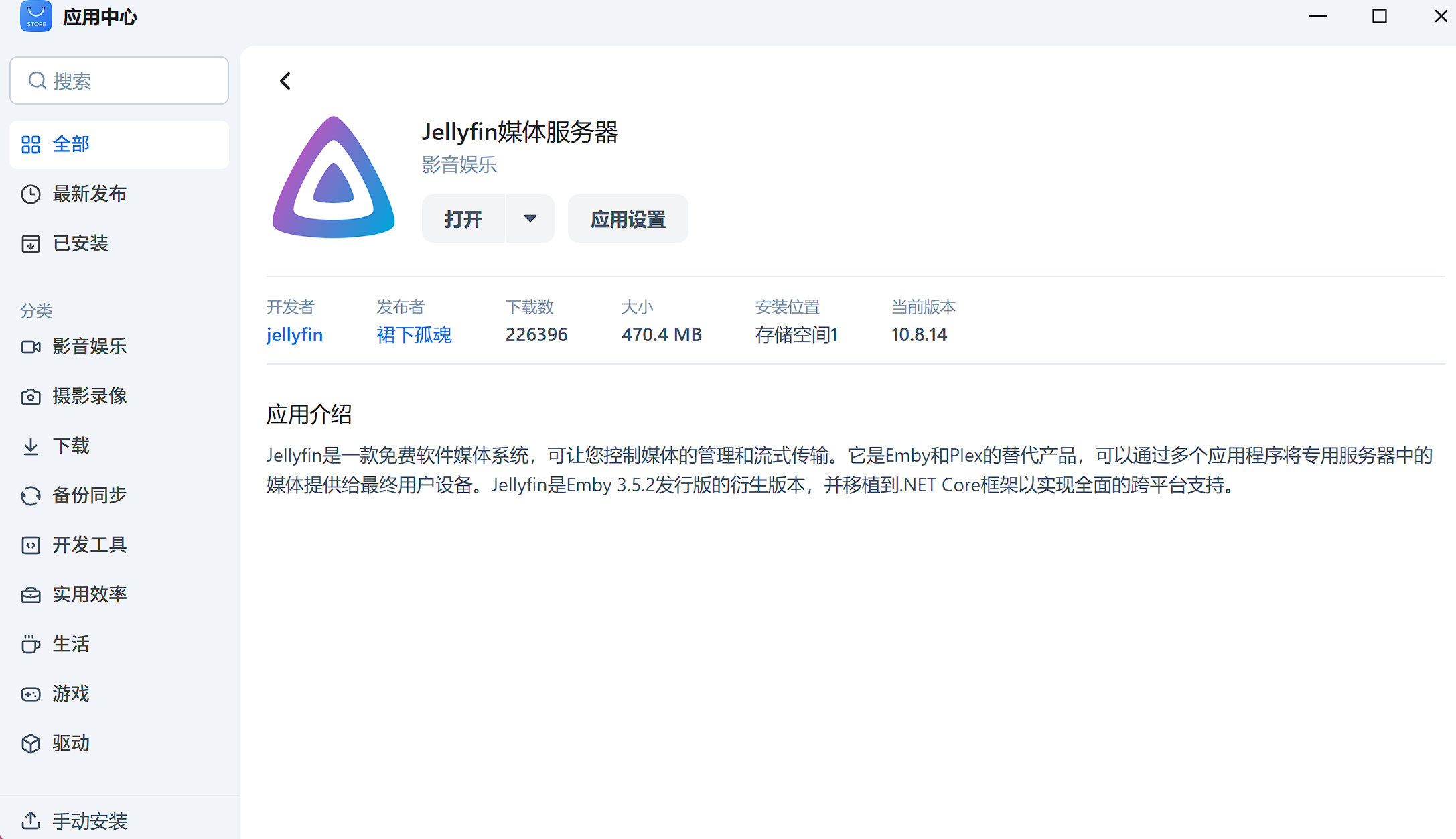Click the back arrow to return
This screenshot has width=1456, height=839.
(x=285, y=80)
